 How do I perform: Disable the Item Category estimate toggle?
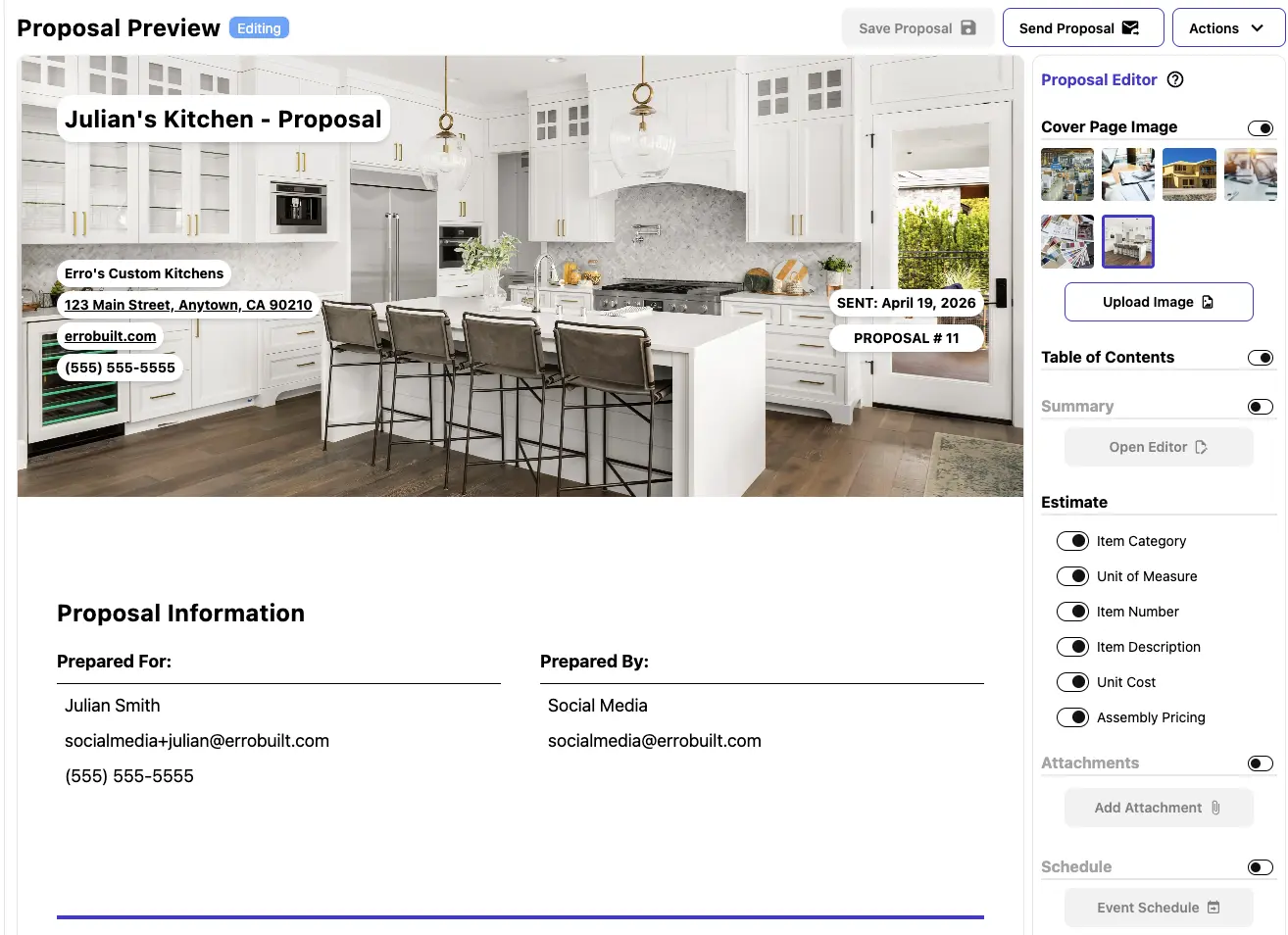1072,541
